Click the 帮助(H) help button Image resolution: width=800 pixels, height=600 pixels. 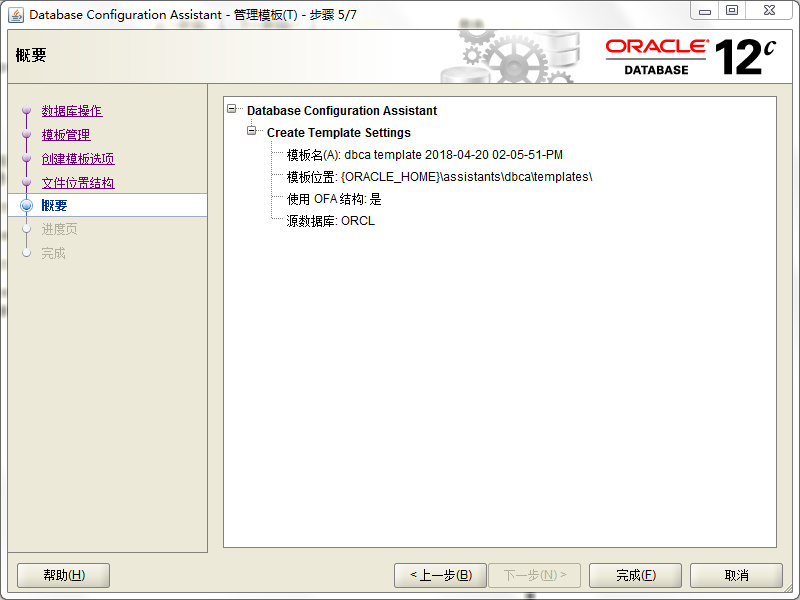64,576
